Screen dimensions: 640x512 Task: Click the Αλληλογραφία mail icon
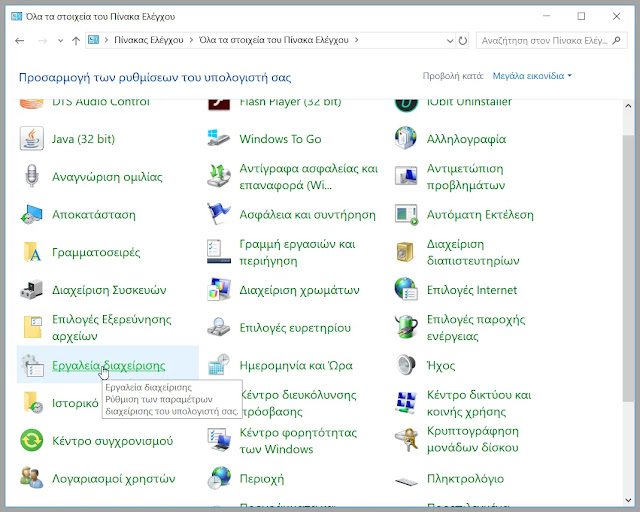(406, 138)
